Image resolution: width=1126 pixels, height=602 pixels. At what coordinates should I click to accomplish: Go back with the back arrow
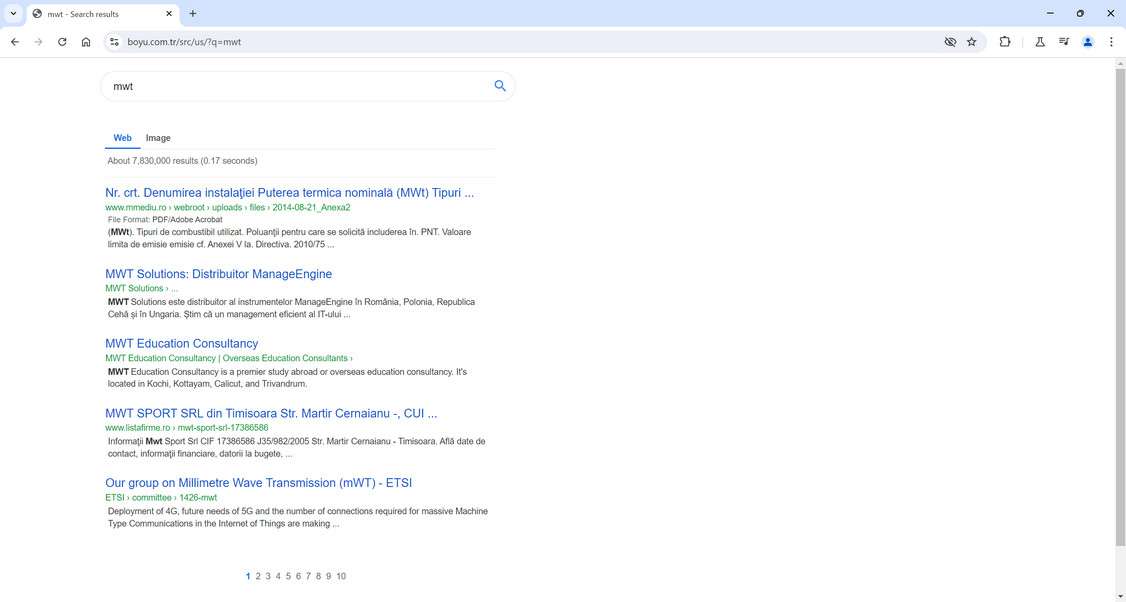coord(14,41)
